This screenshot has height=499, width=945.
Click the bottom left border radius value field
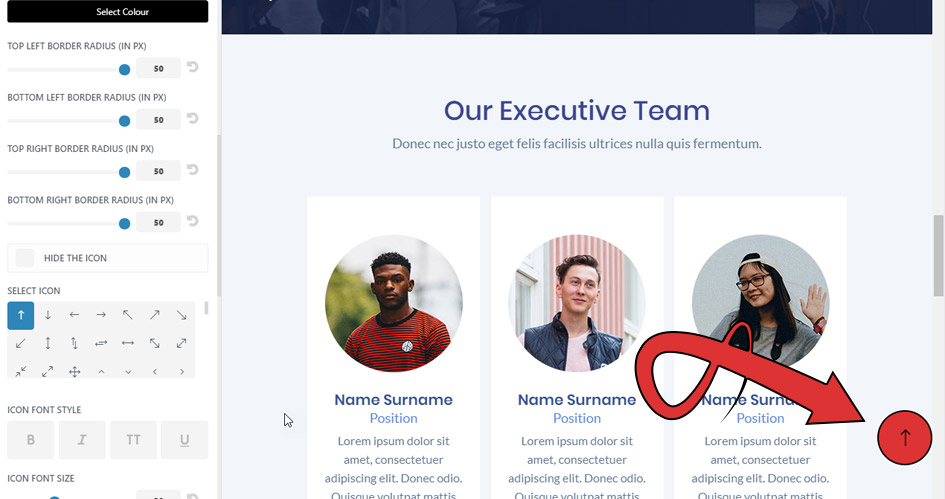click(159, 119)
